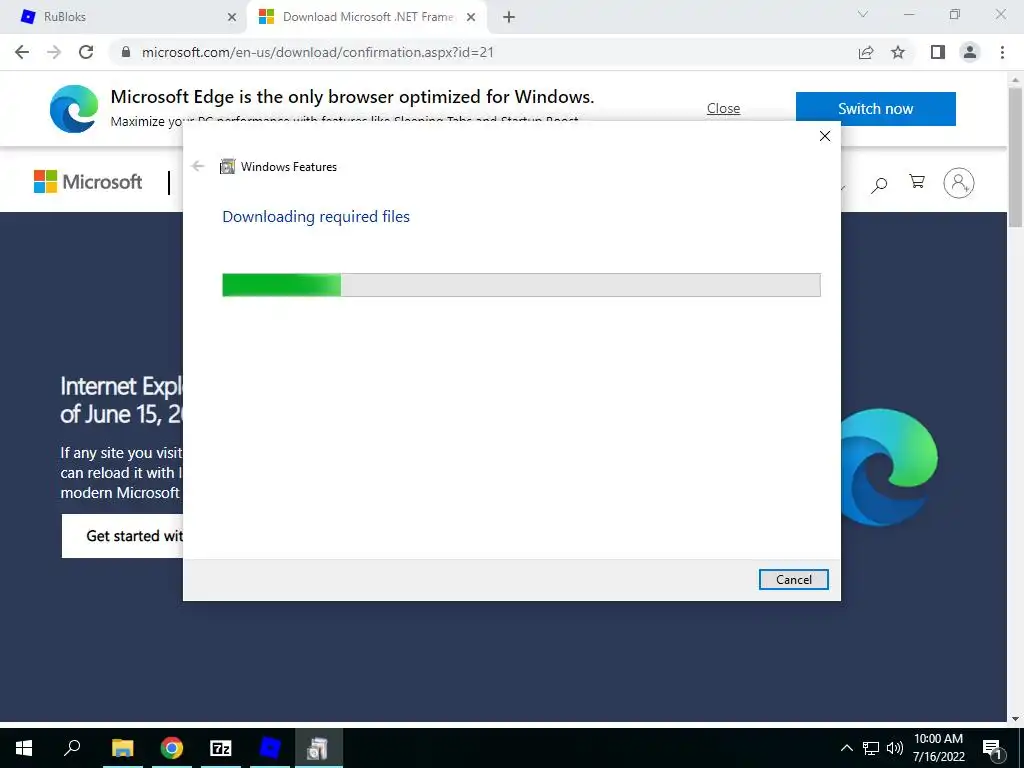The image size is (1024, 768).
Task: Go forward in Chrome
Action: (x=54, y=52)
